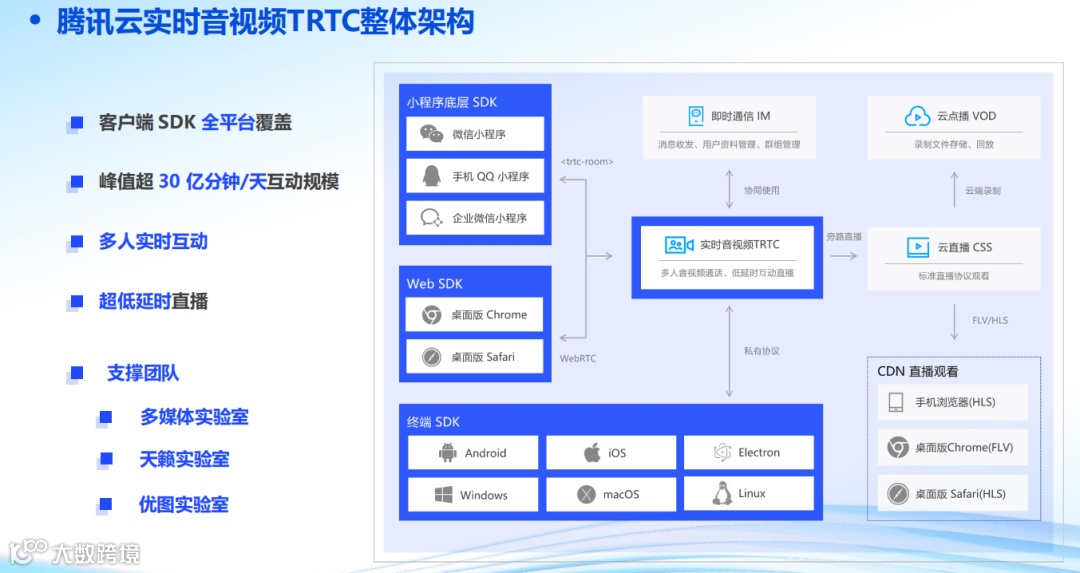Select the 桌面版 Safari(HLS) box
1080x573 pixels.
coord(953,494)
